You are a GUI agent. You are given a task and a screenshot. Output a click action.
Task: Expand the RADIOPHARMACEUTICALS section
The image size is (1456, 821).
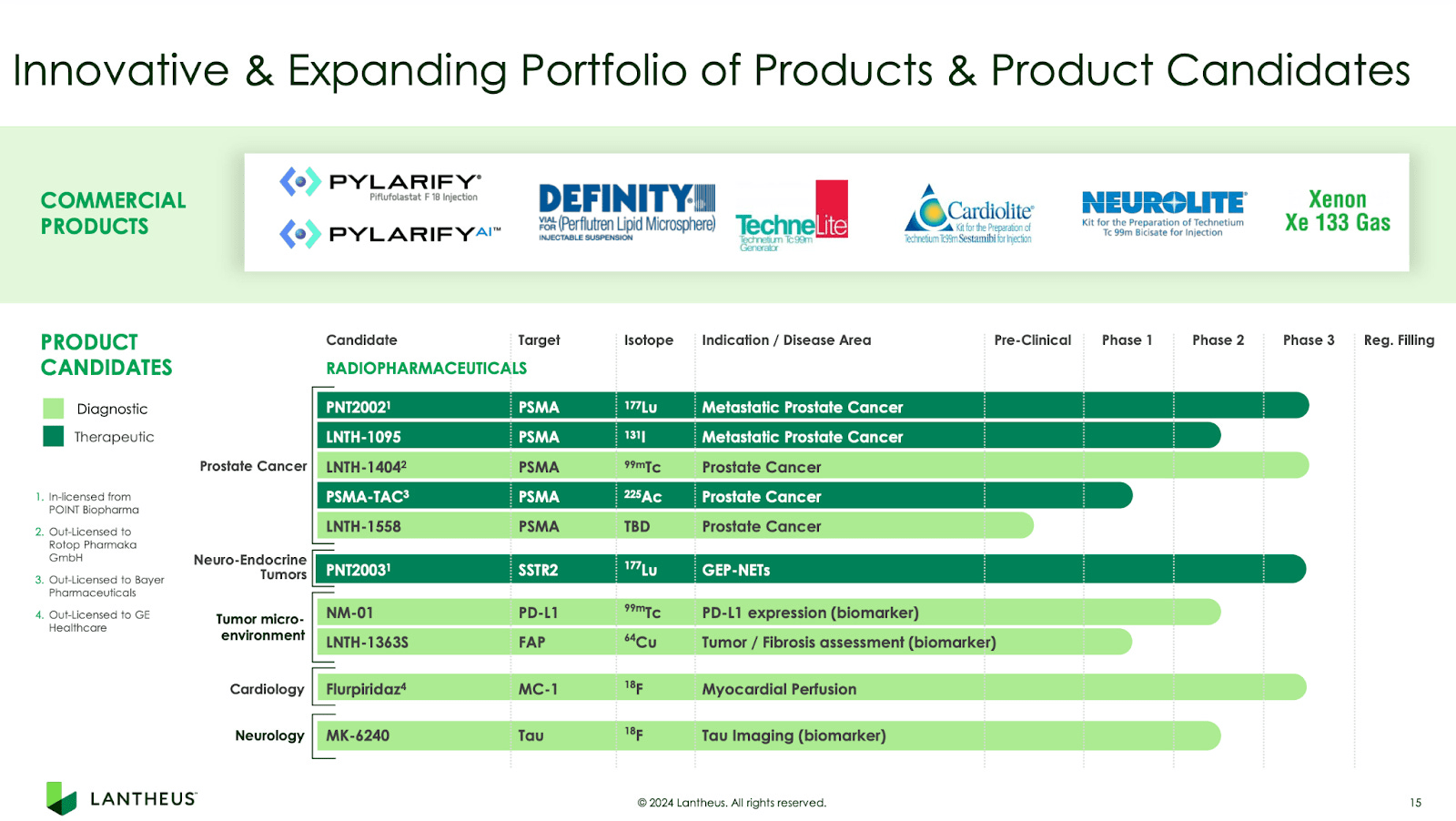point(426,369)
